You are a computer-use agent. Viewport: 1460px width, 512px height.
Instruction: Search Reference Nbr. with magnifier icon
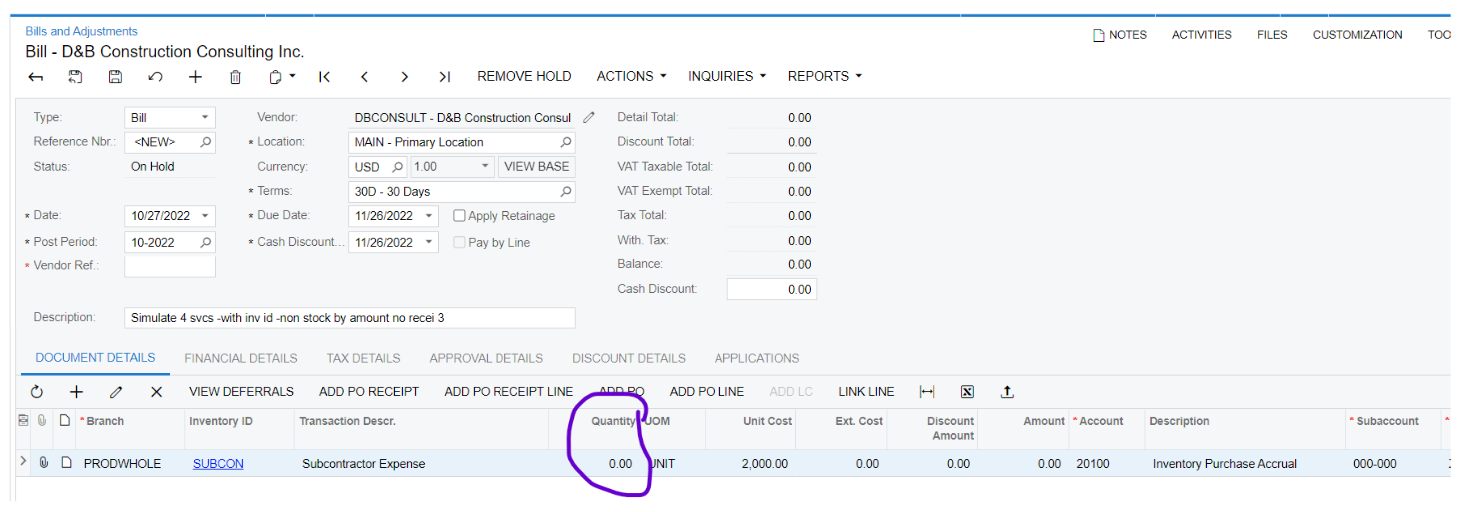(x=206, y=142)
